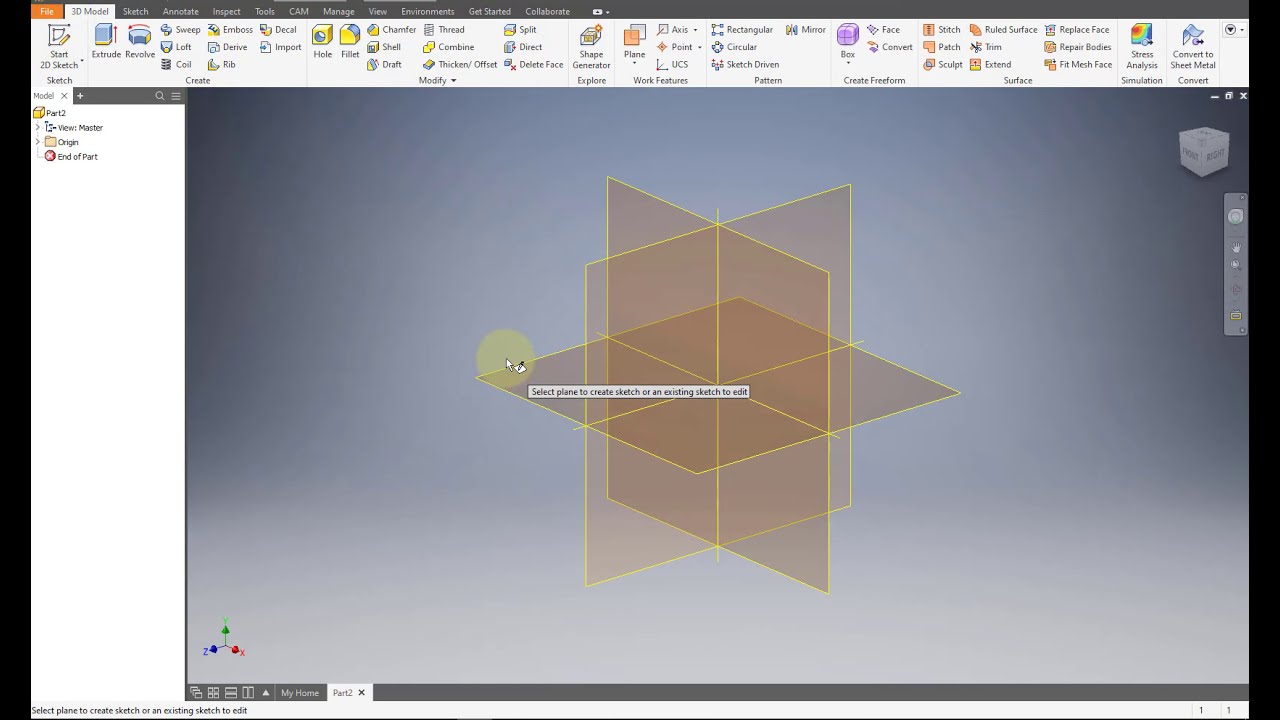Viewport: 1280px width, 720px height.
Task: Activate the Hole tool
Action: click(322, 42)
